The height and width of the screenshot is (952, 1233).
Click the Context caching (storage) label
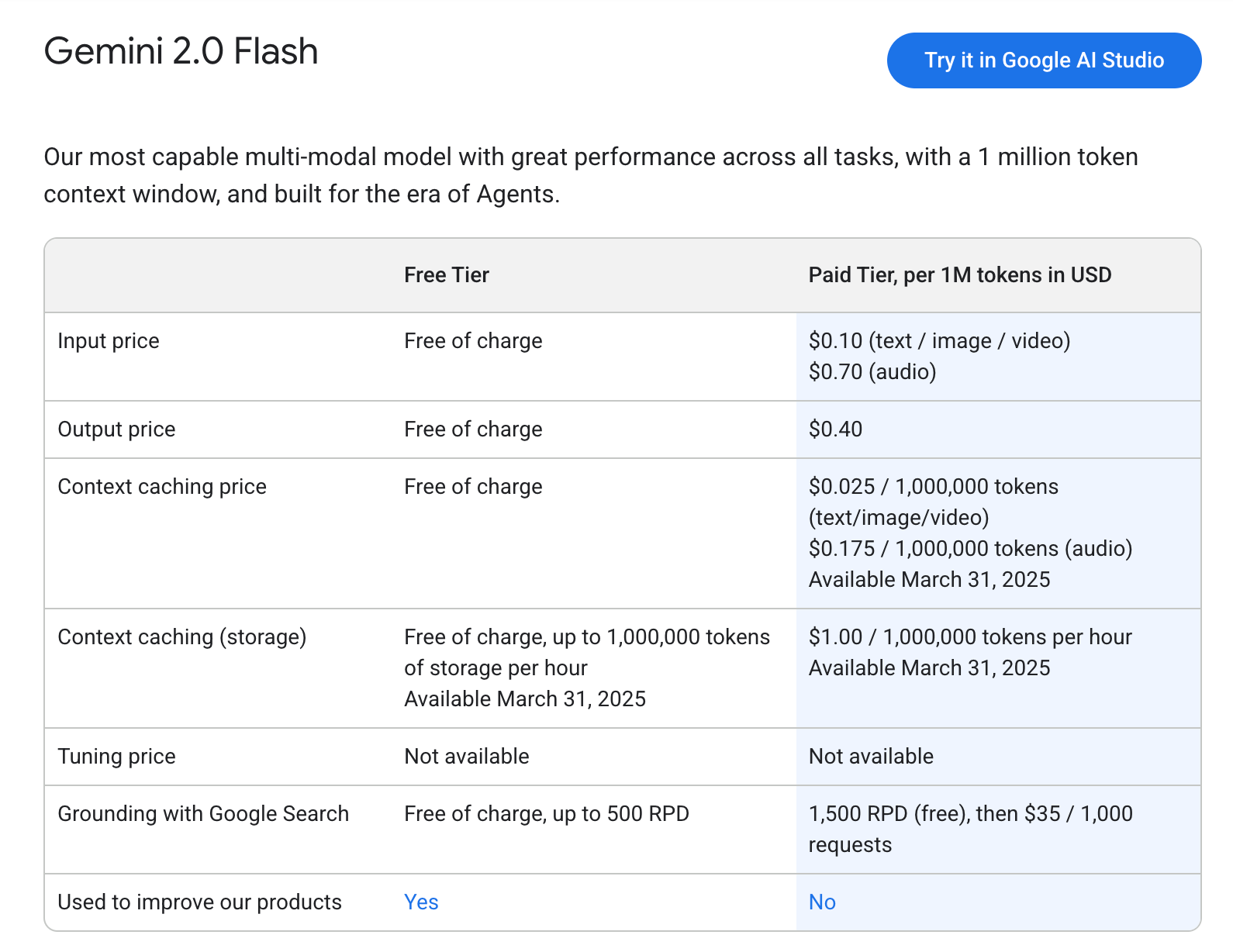point(182,637)
